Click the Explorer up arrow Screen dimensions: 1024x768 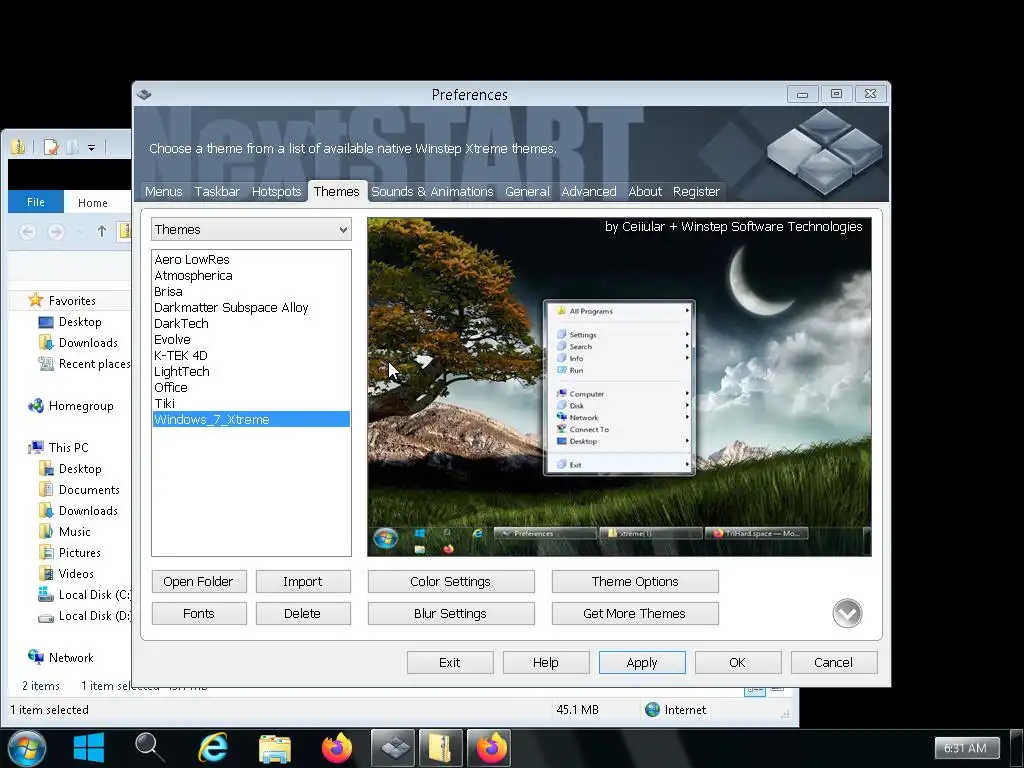click(101, 231)
